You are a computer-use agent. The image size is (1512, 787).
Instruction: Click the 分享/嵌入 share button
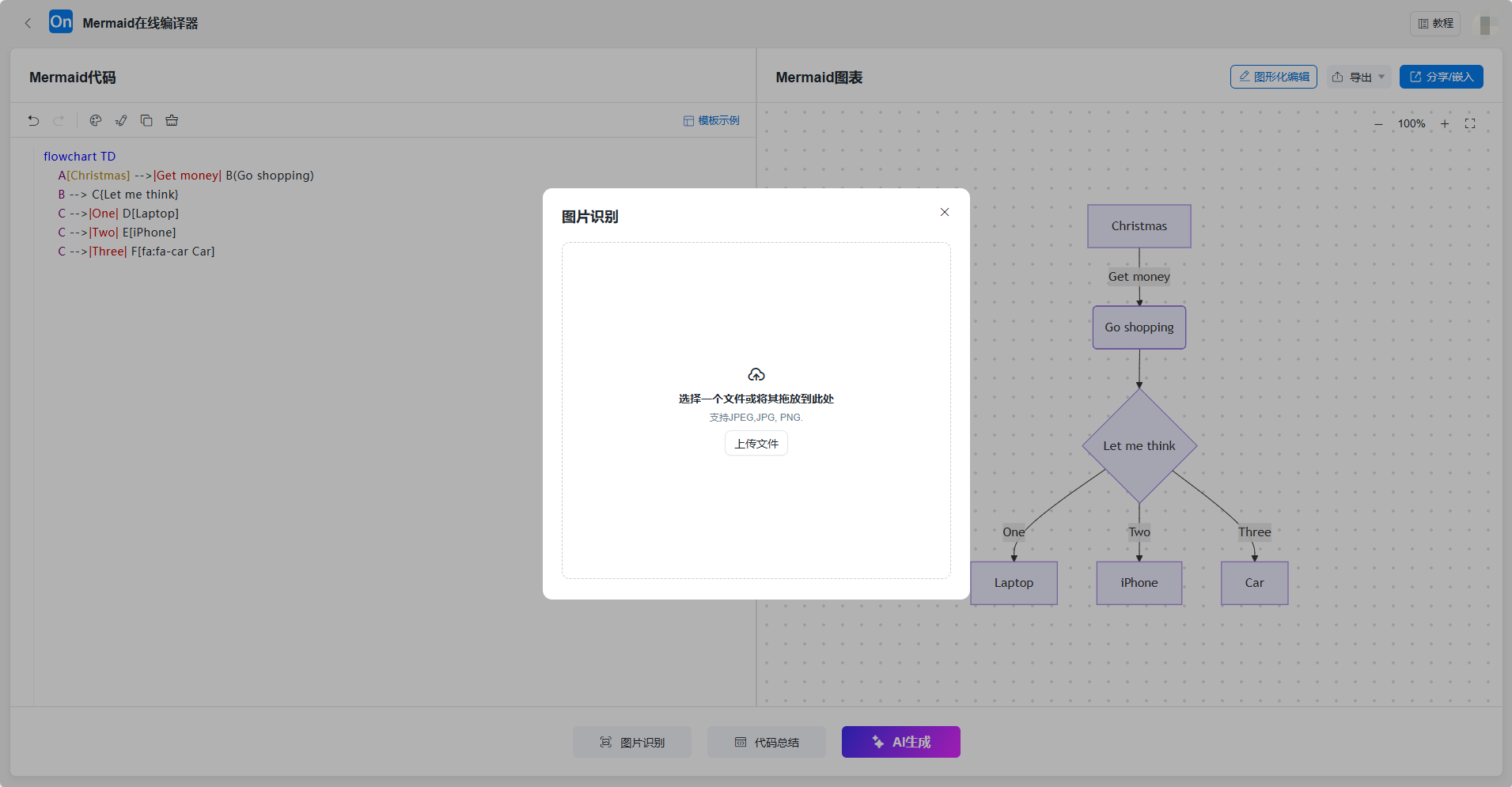pos(1441,77)
